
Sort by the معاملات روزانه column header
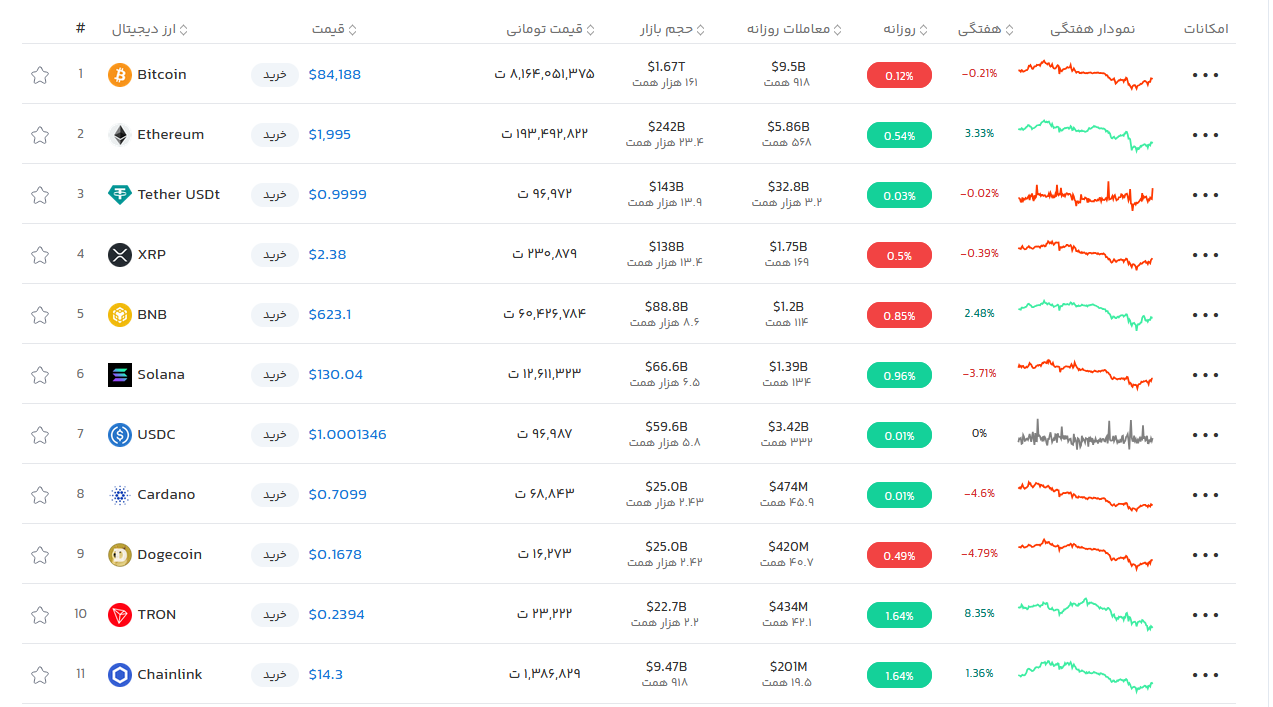pyautogui.click(x=795, y=29)
